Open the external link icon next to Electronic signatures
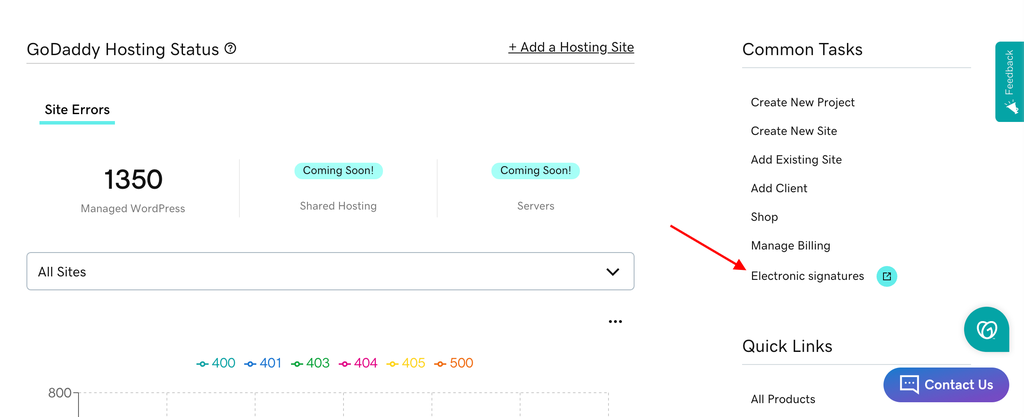Screen dimensions: 1024x417 click(886, 276)
